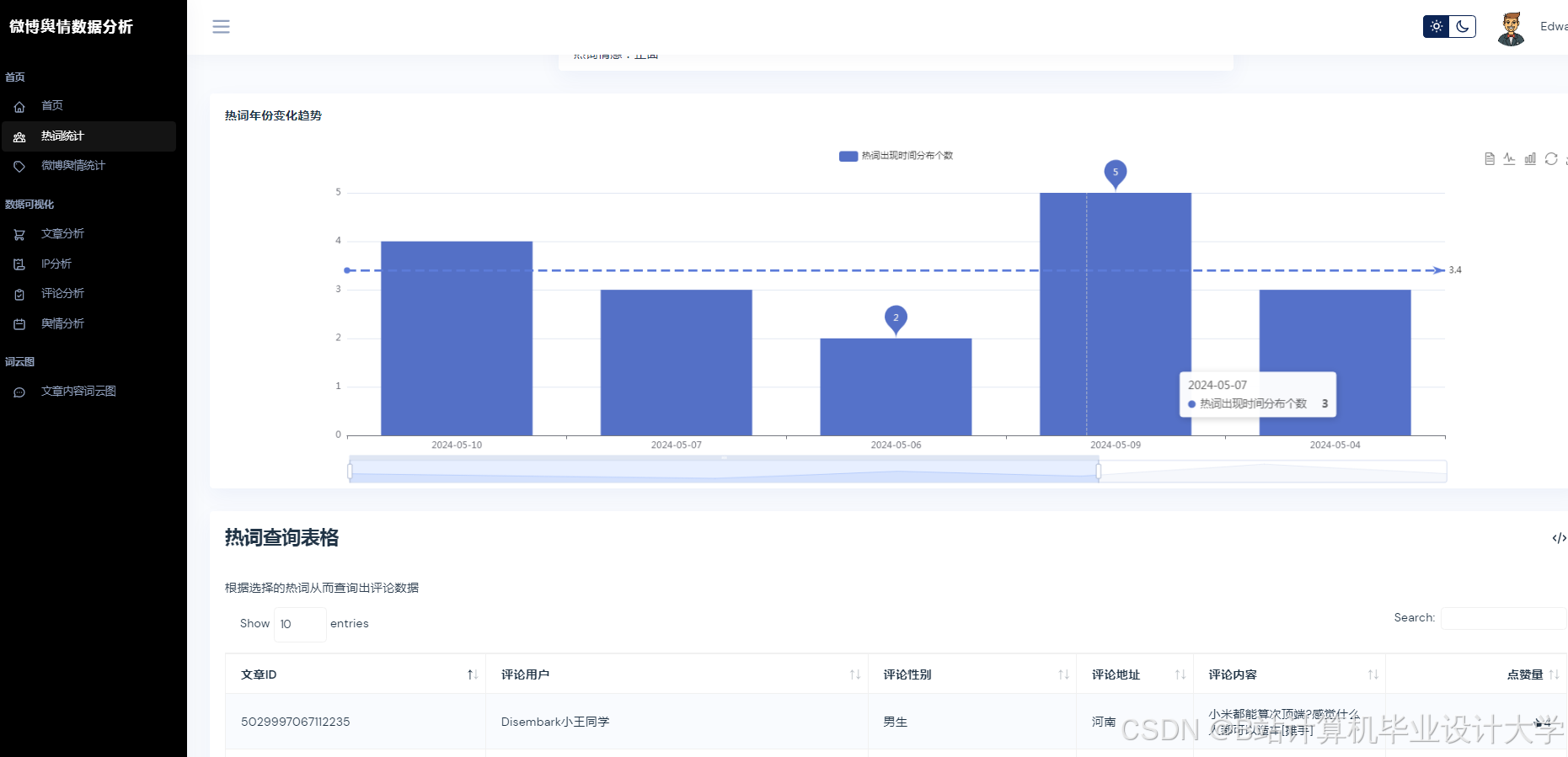This screenshot has height=757, width=1568.
Task: Sort by 评论地址 column
Action: 1135,674
